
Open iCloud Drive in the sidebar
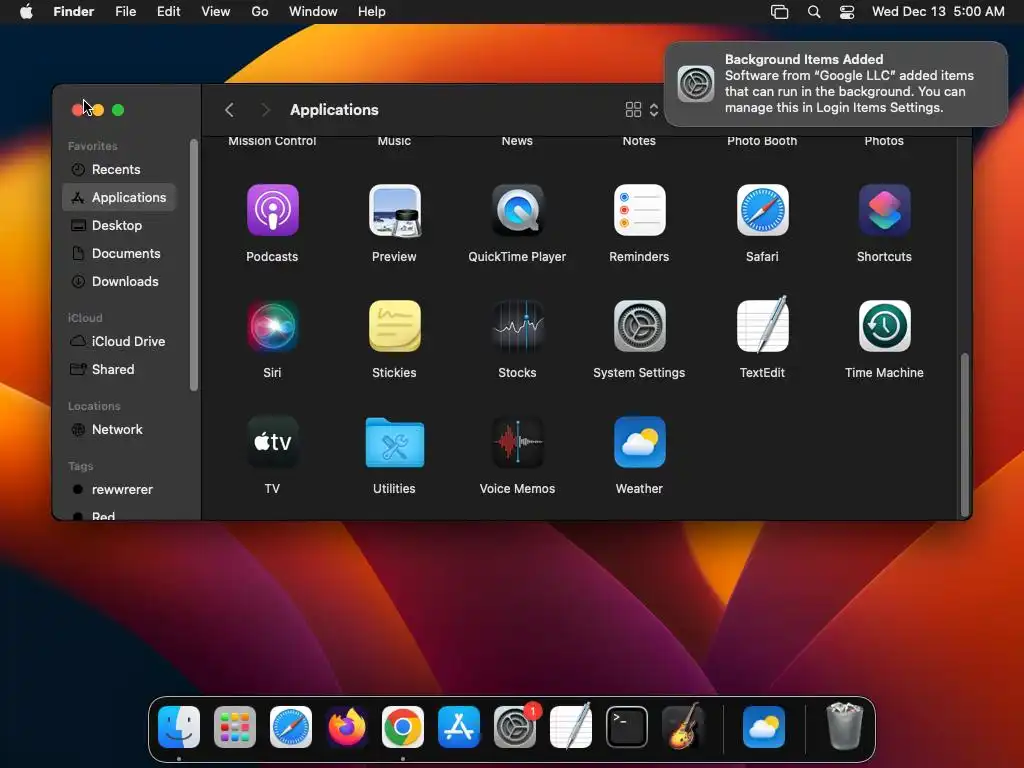pyautogui.click(x=120, y=342)
